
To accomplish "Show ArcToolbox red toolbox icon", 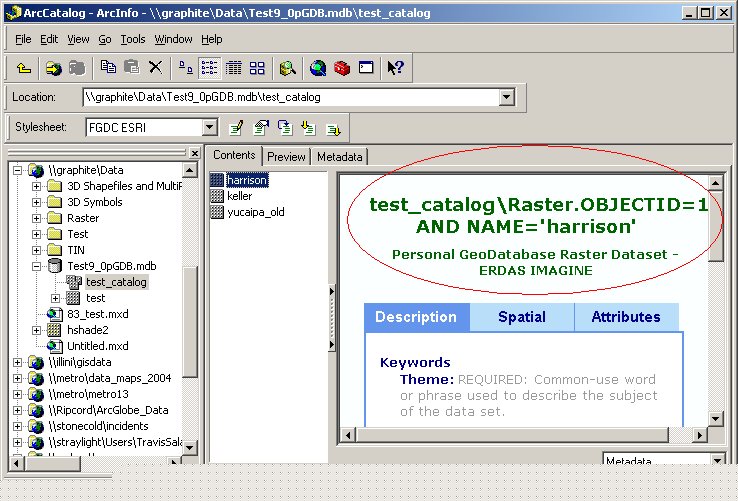I will [342, 68].
